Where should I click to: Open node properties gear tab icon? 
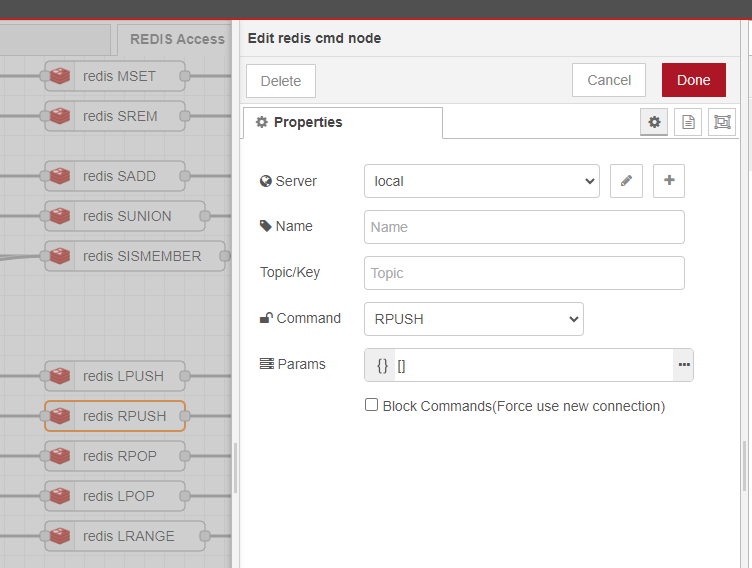[x=654, y=122]
